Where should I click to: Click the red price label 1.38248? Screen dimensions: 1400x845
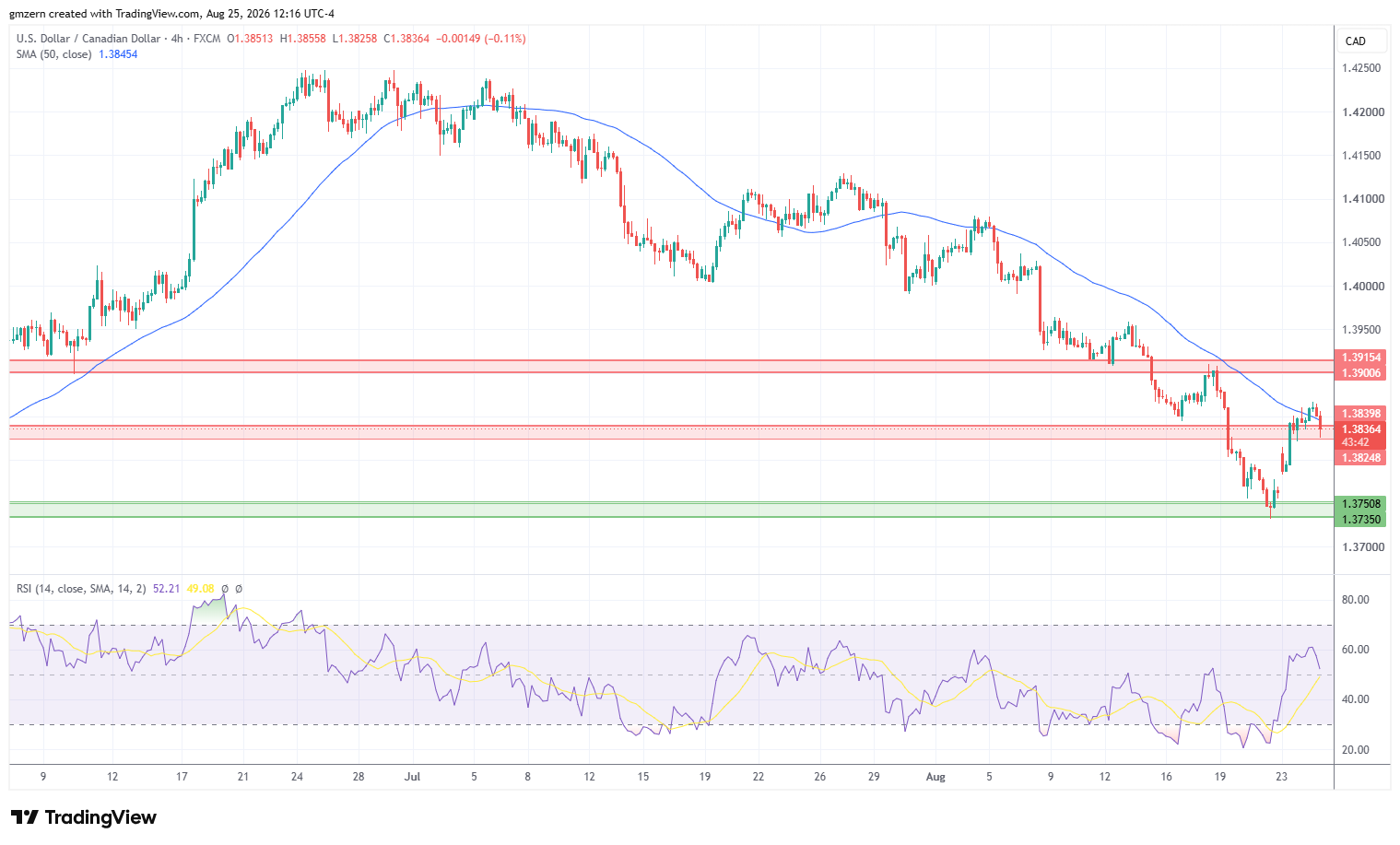1360,457
